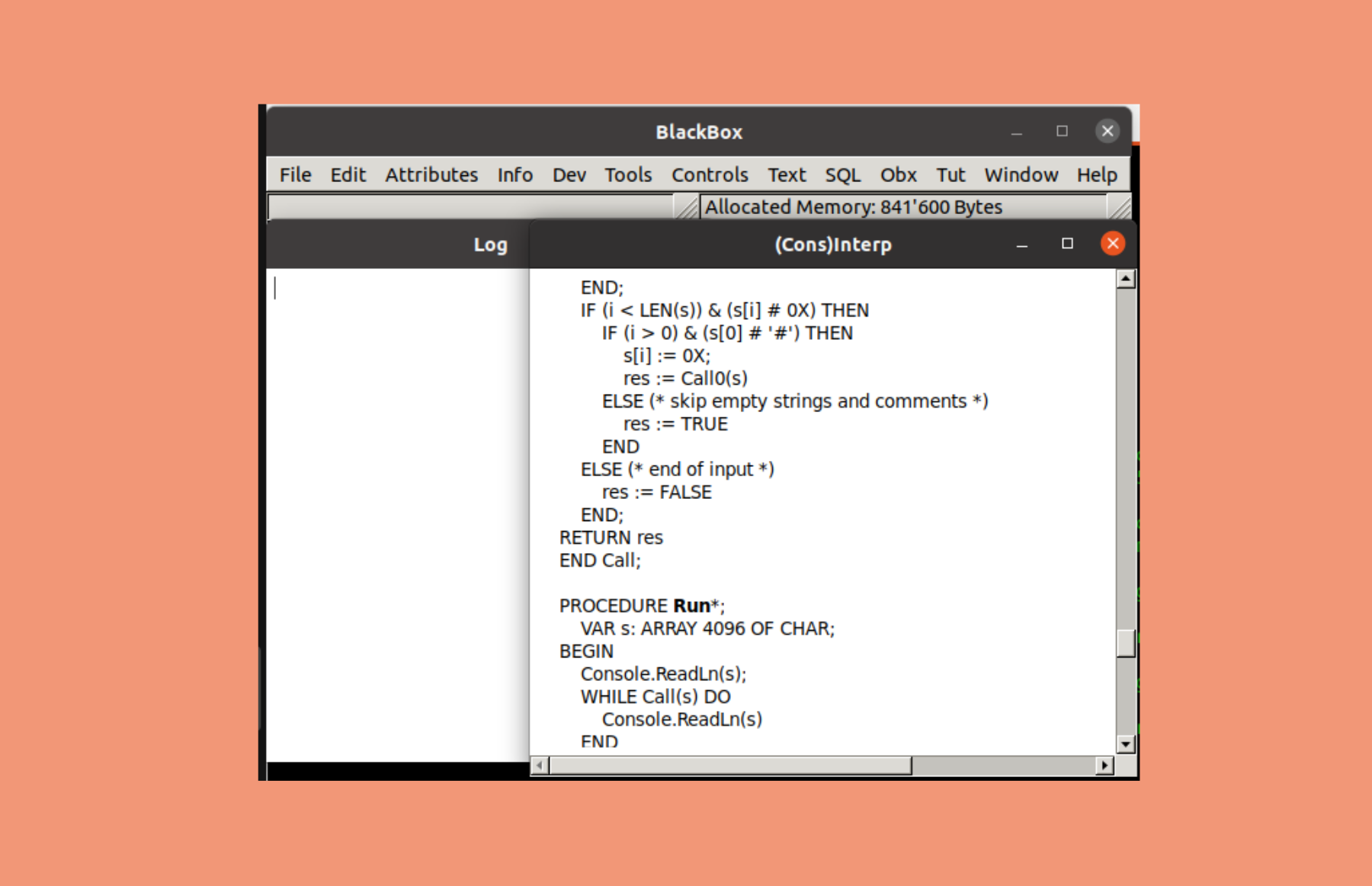Open the Attributes menu
Image resolution: width=1372 pixels, height=886 pixels.
pos(431,175)
